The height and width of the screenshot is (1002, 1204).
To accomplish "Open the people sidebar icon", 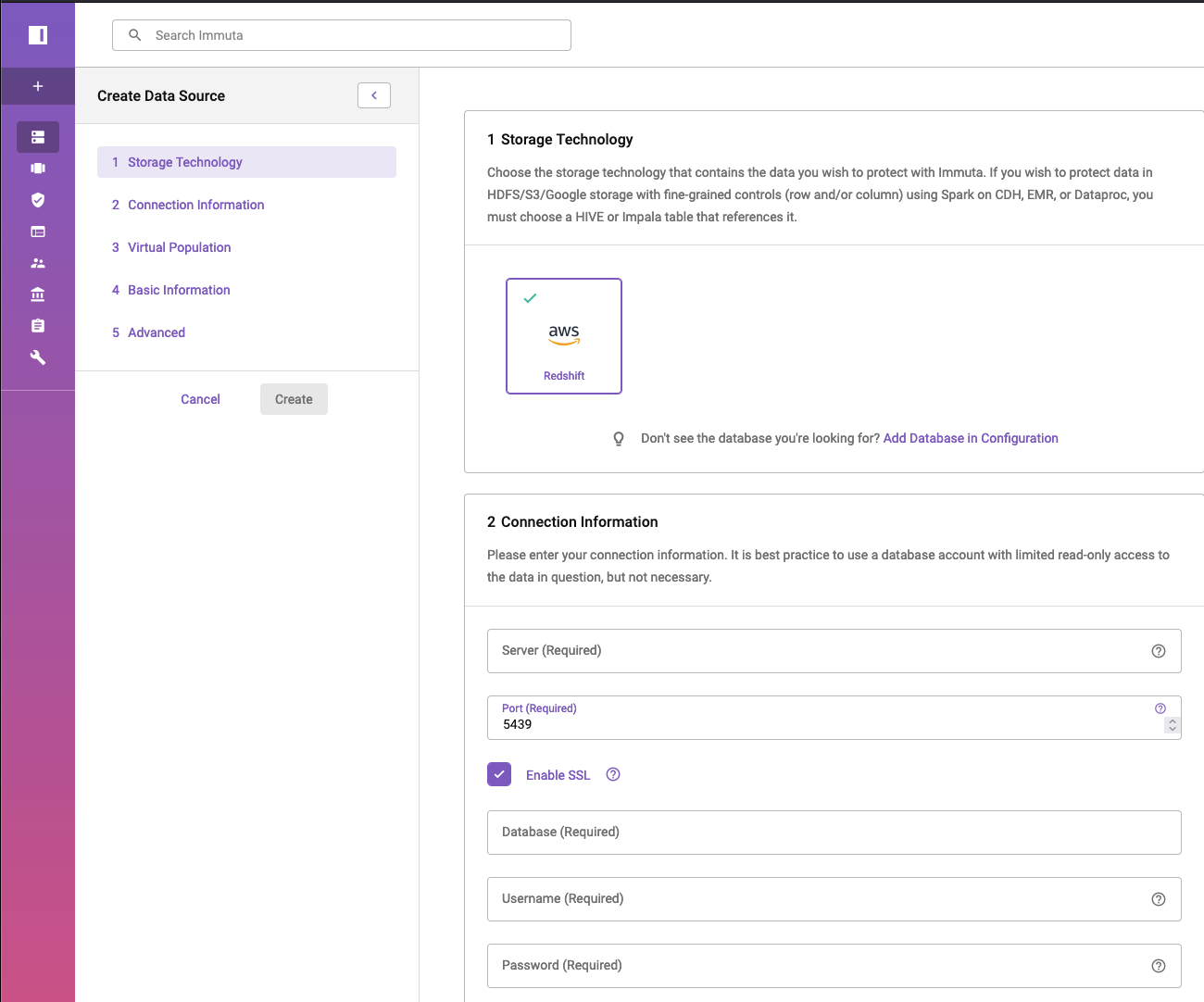I will coord(38,263).
